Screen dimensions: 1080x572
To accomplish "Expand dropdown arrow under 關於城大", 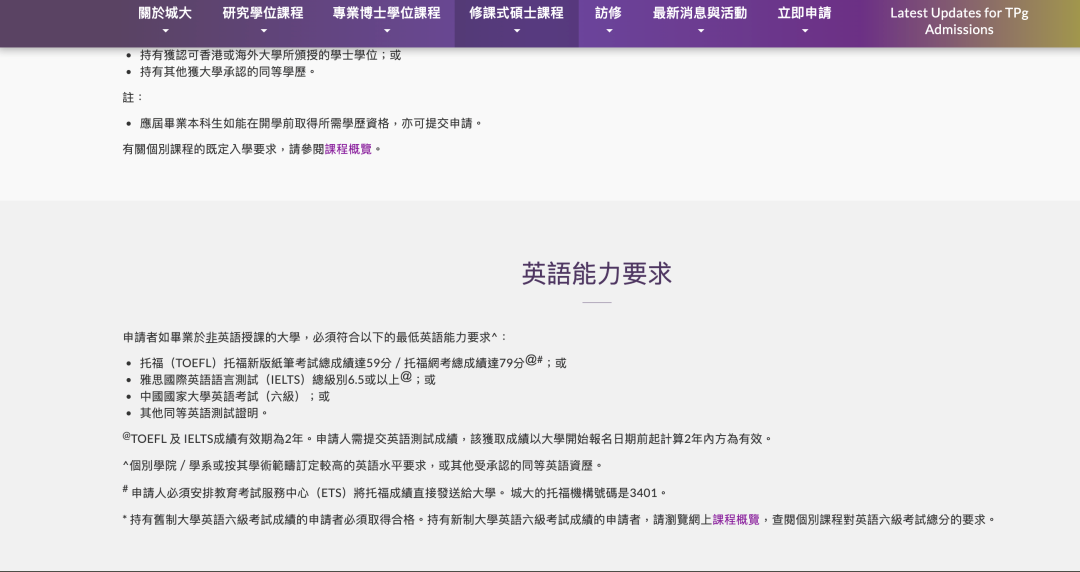I will click(165, 31).
